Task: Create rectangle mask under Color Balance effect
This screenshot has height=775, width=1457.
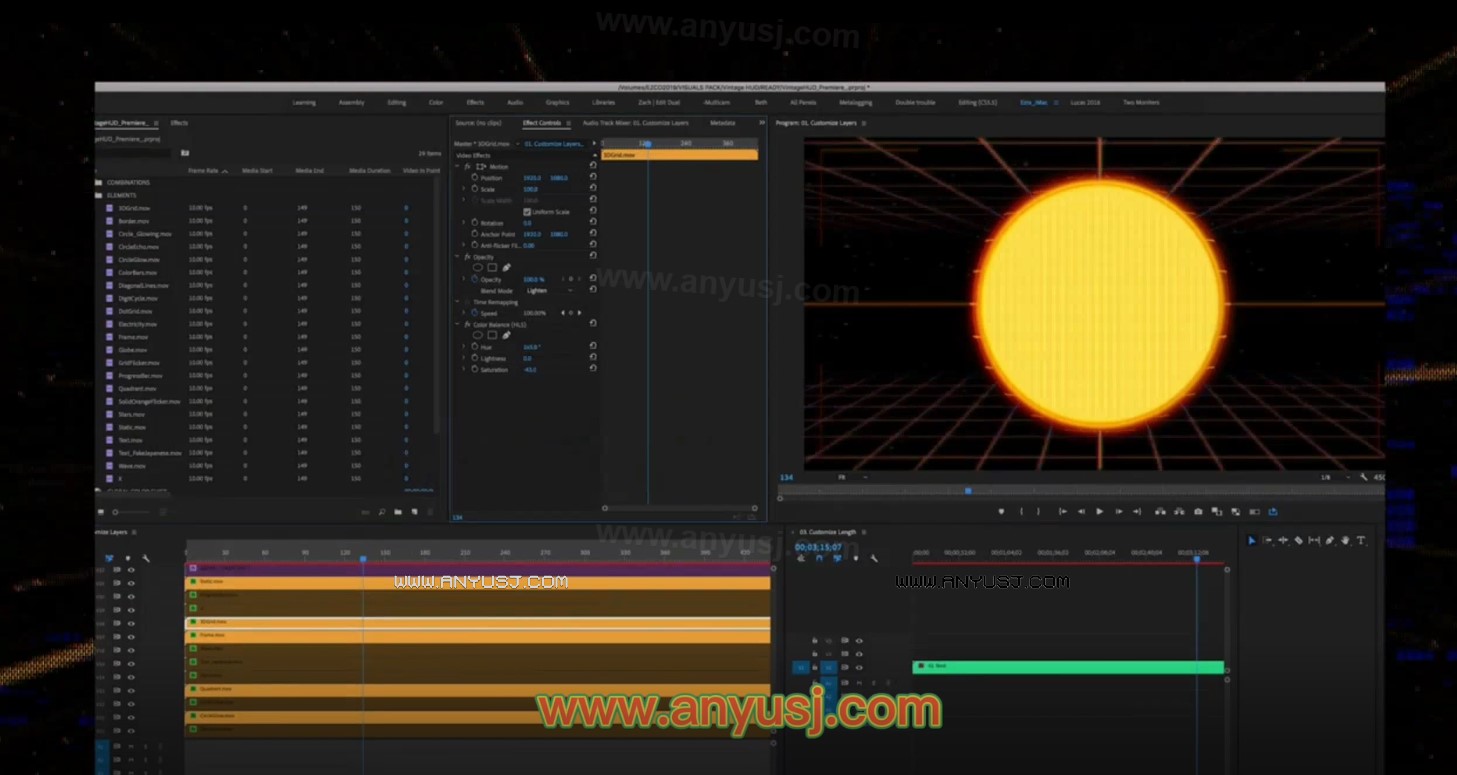Action: (x=492, y=335)
